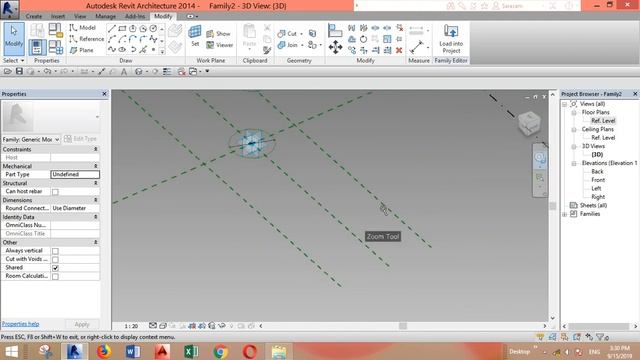Open the Add-Ins ribbon tab

[x=135, y=16]
